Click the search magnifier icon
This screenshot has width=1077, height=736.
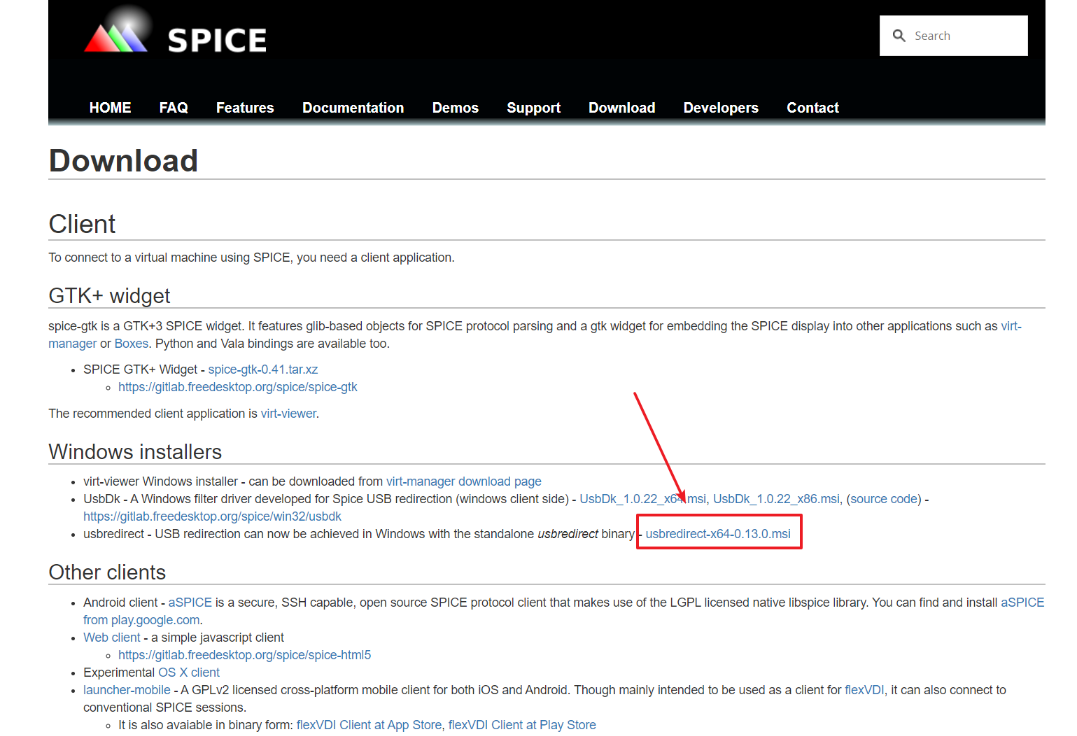tap(898, 36)
